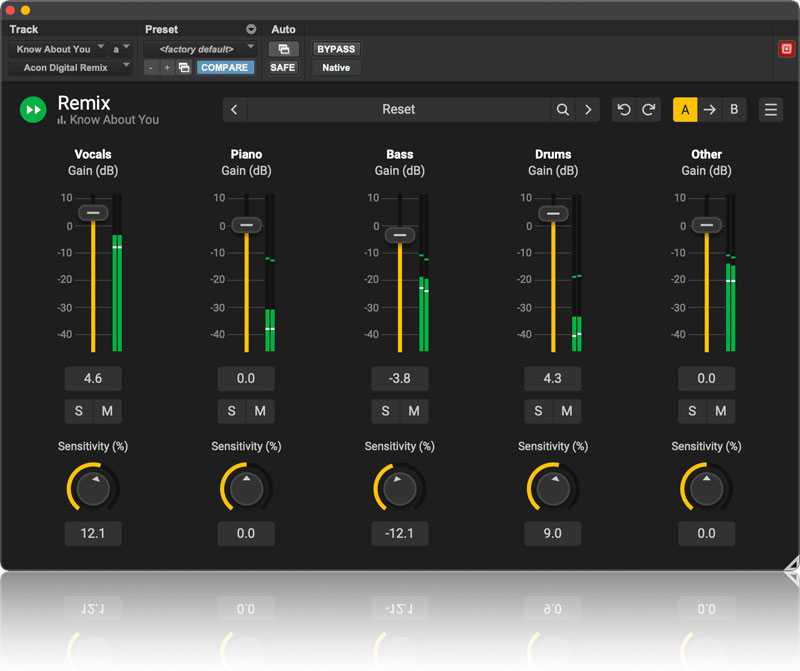Open the Preset section menu arrow
This screenshot has height=671, width=800.
point(251,29)
